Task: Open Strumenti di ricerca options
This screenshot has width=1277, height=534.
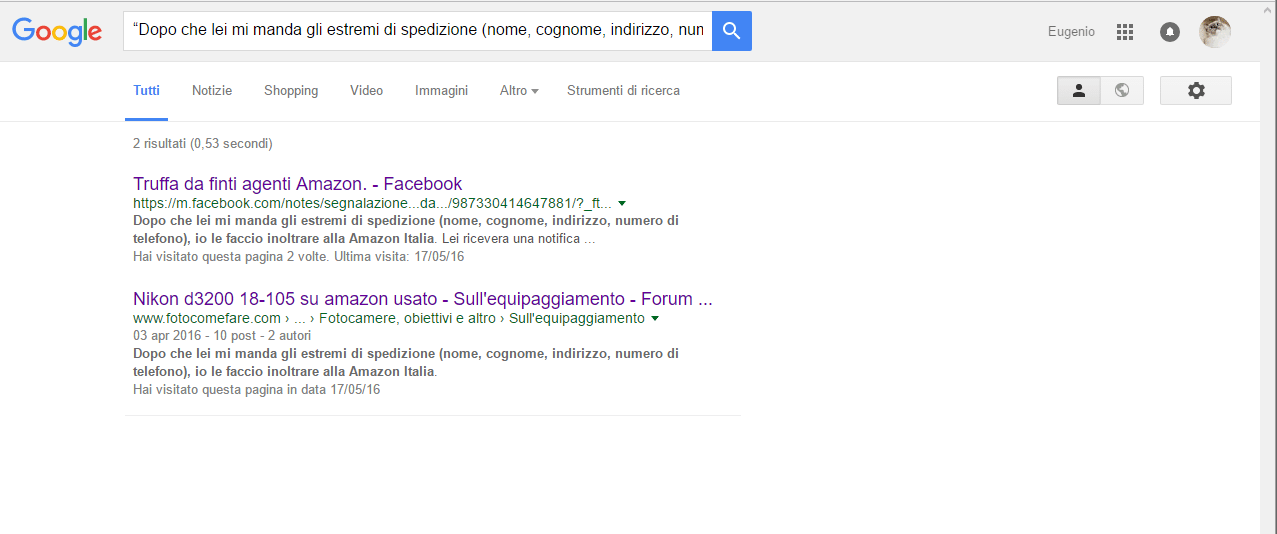Action: (623, 91)
